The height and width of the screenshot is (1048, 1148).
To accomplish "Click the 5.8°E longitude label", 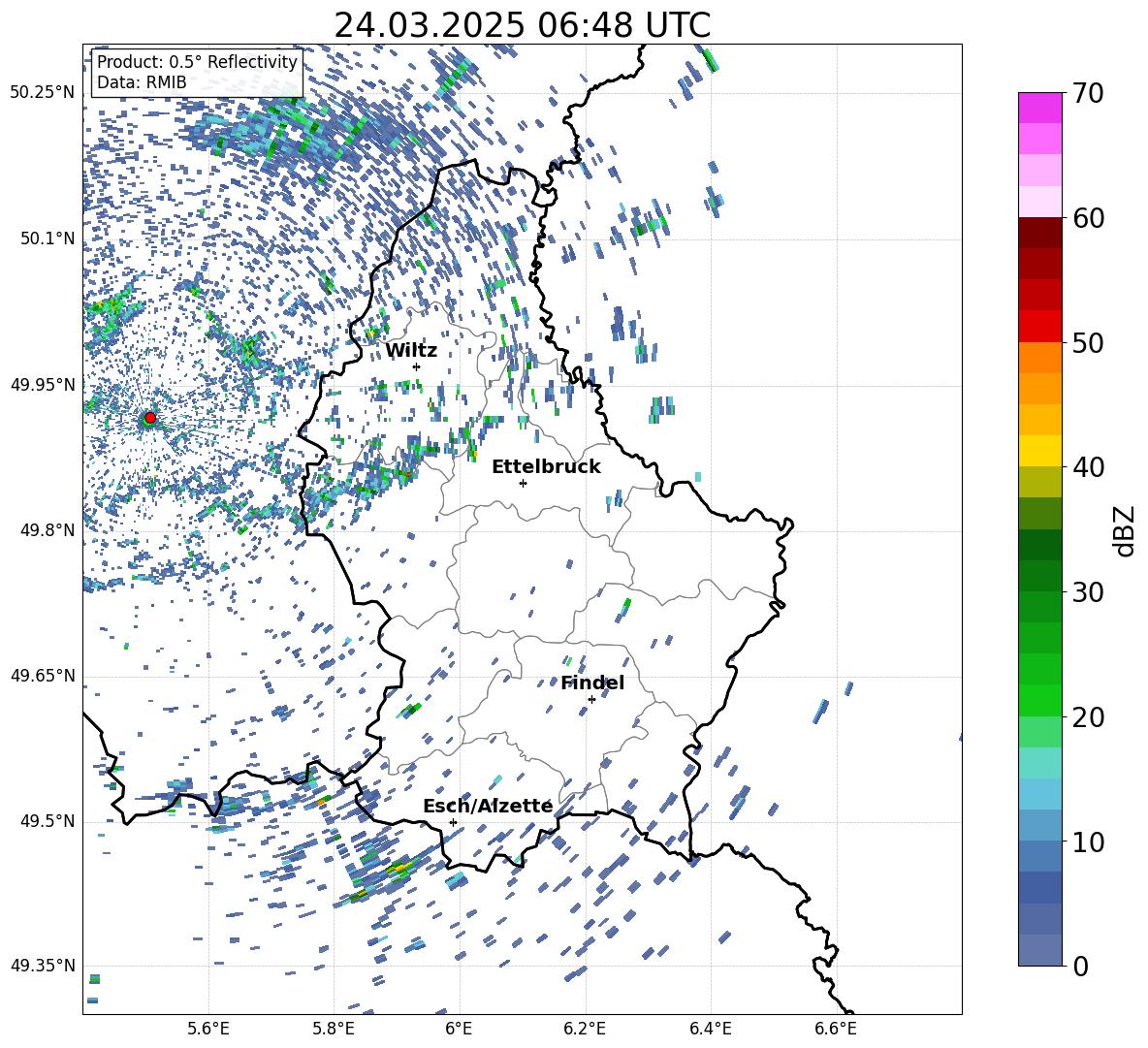I will pos(334,1029).
